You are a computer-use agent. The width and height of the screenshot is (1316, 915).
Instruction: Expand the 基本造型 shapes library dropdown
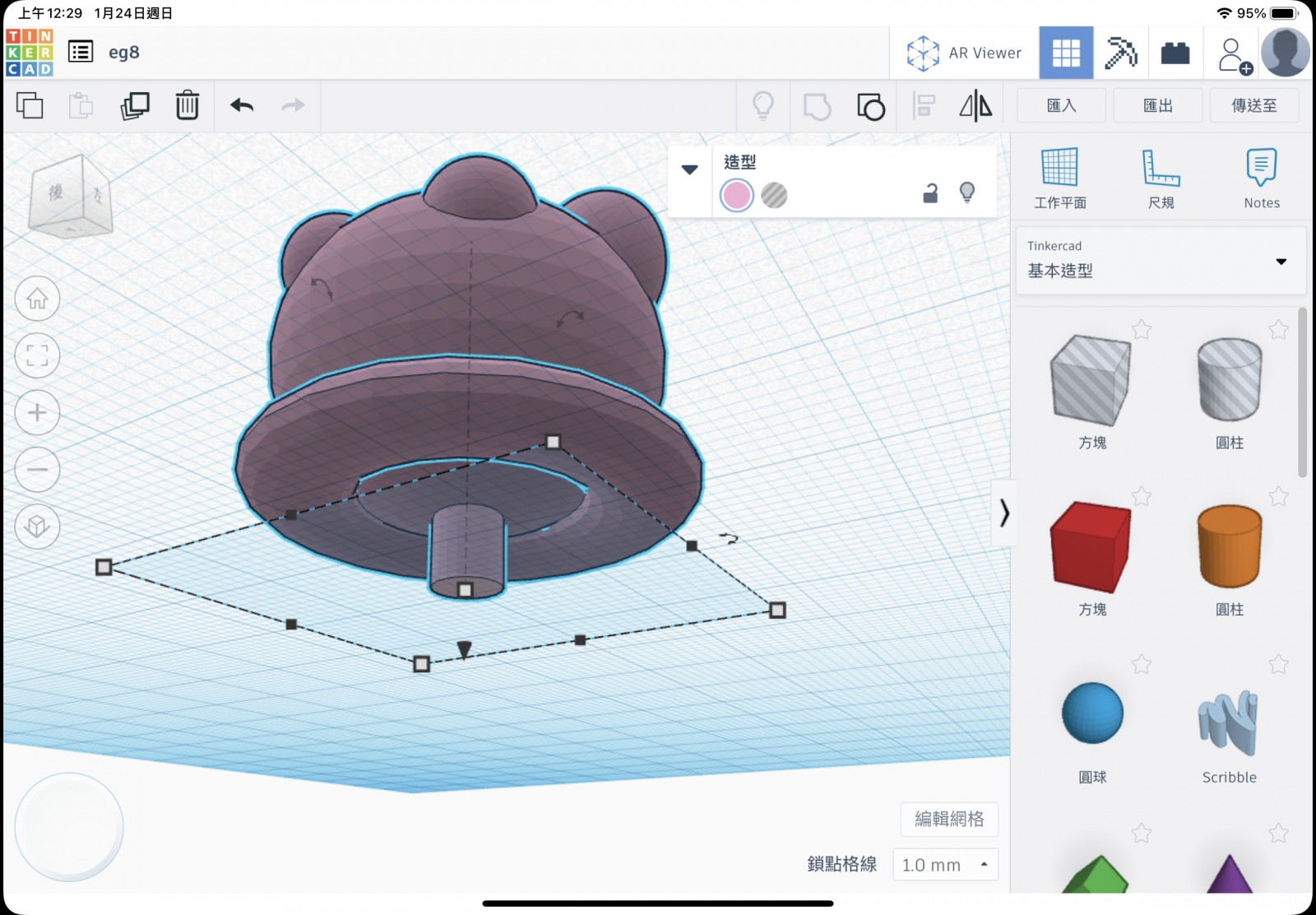tap(1161, 261)
